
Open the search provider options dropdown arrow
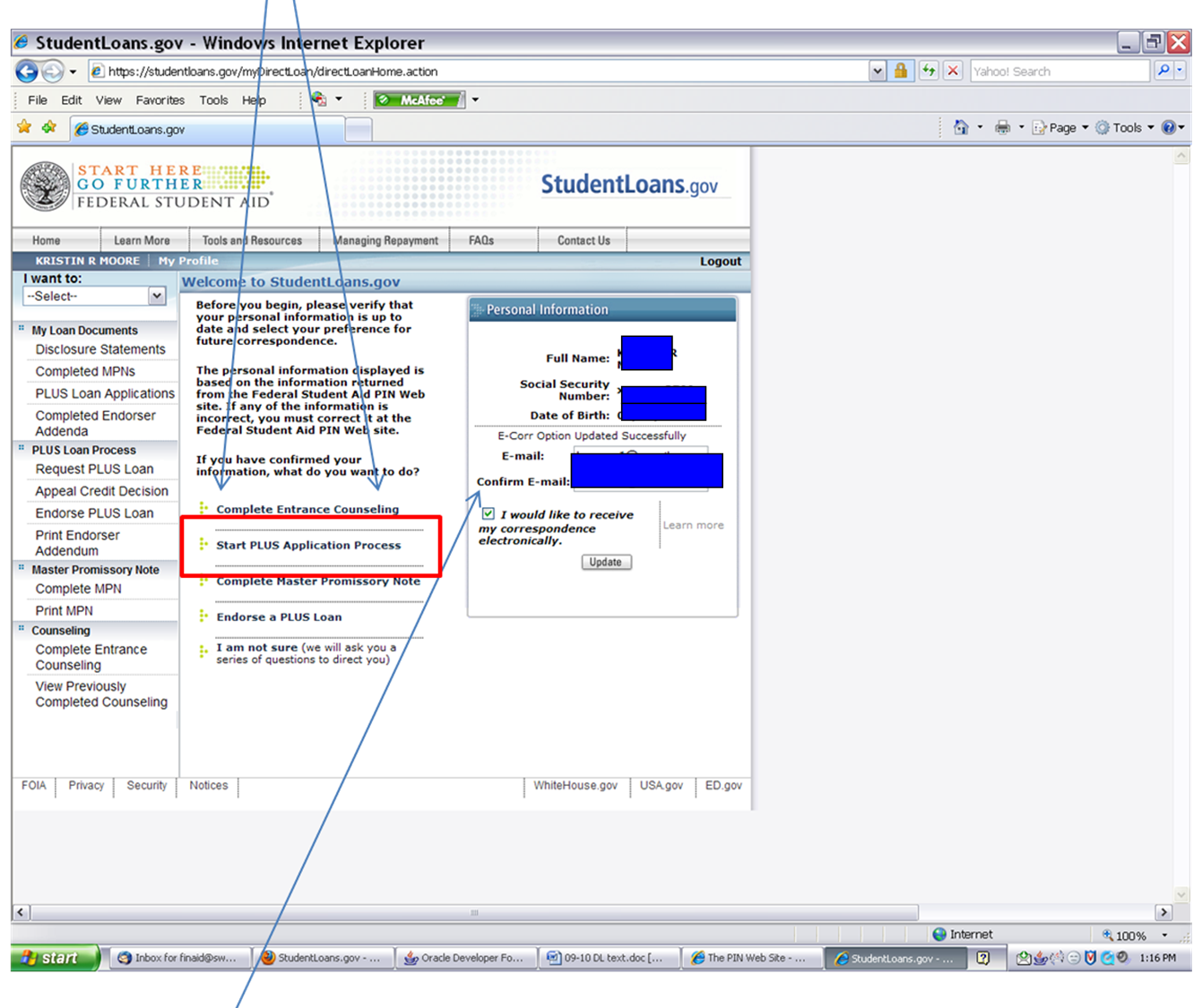(x=1180, y=71)
